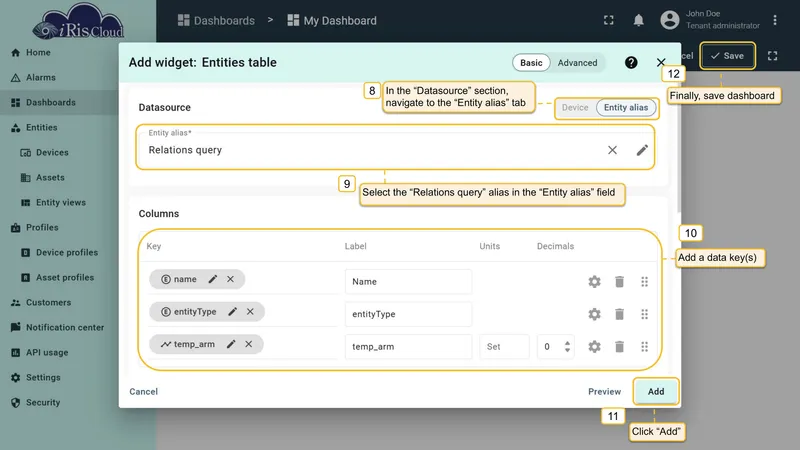Edit the name data key
Image resolution: width=800 pixels, height=450 pixels.
click(x=213, y=279)
